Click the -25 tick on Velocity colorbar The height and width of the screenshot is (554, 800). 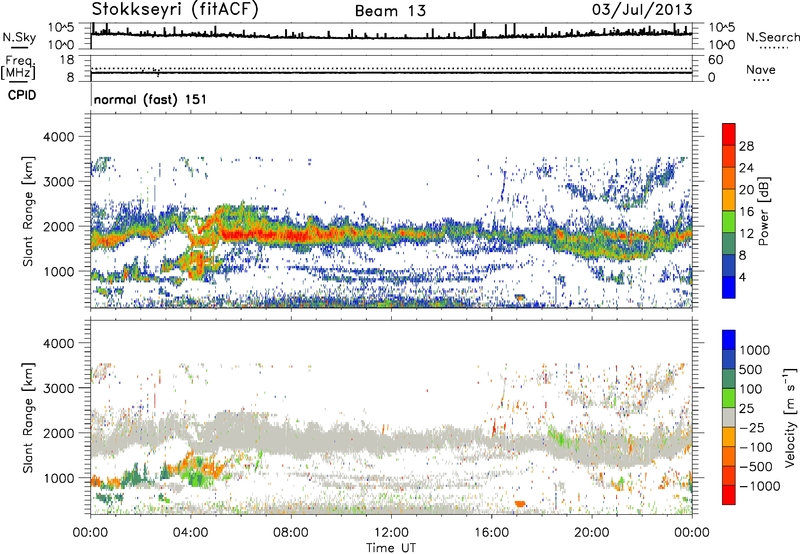[752, 428]
